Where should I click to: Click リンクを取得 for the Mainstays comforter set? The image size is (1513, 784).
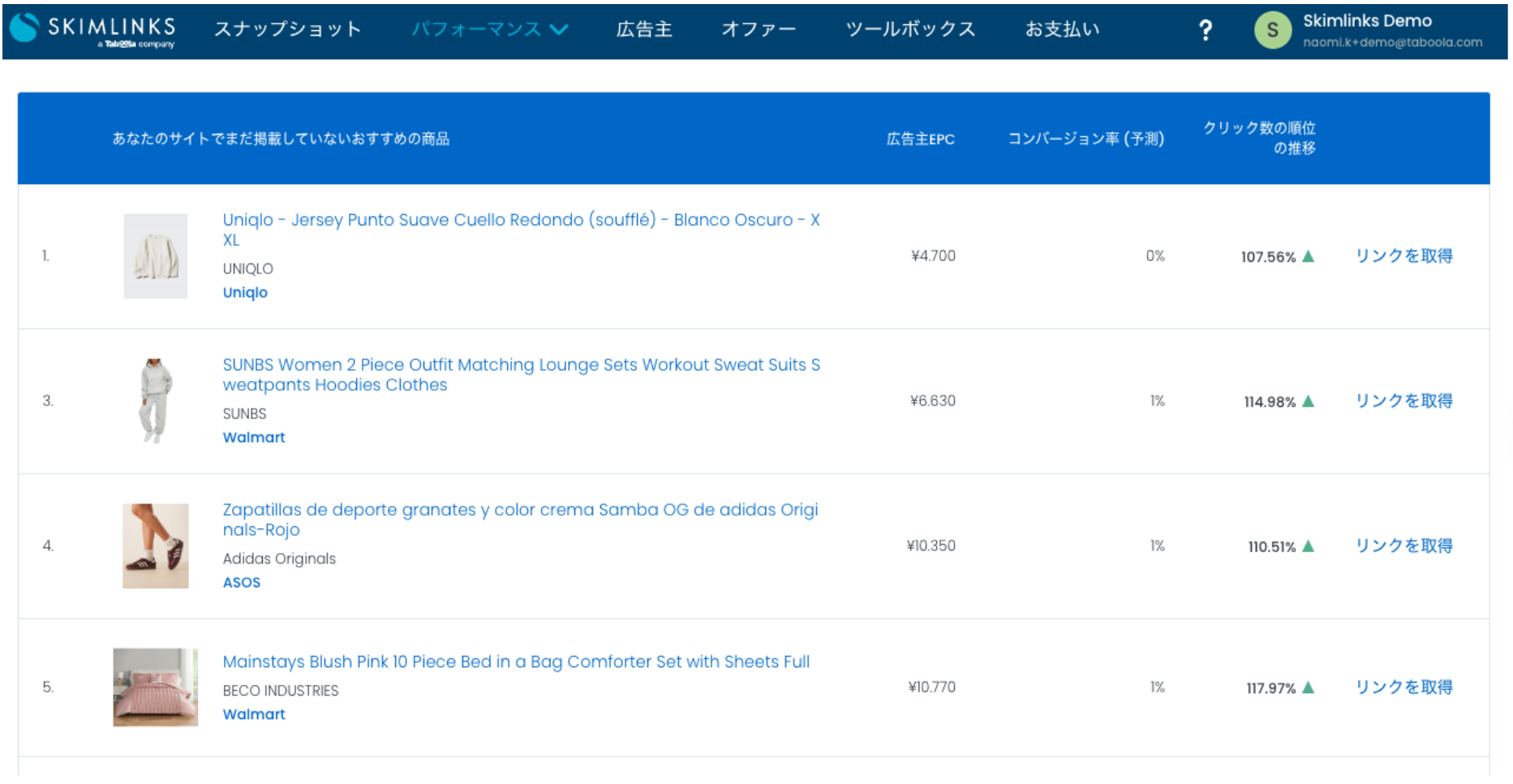click(x=1403, y=687)
